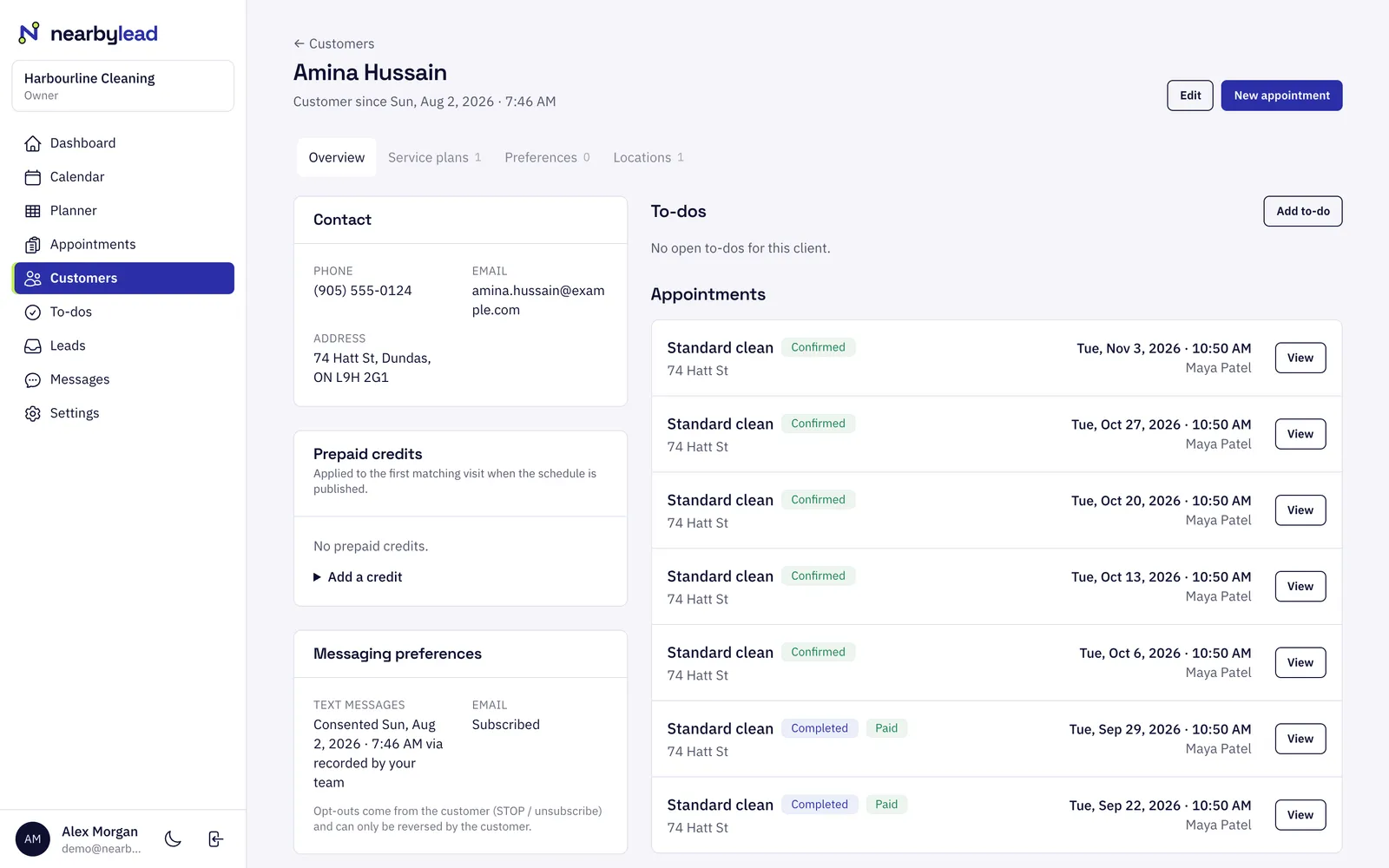Open Settings via its gear icon
The height and width of the screenshot is (868, 1389).
point(33,414)
